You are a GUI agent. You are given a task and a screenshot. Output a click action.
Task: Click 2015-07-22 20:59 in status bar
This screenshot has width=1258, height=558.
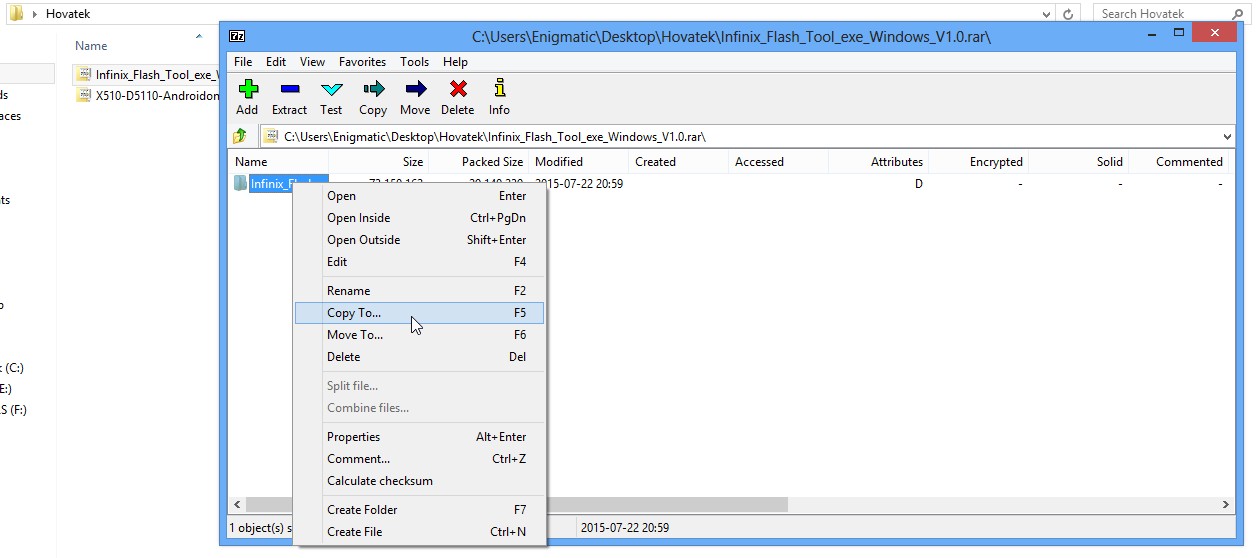625,527
